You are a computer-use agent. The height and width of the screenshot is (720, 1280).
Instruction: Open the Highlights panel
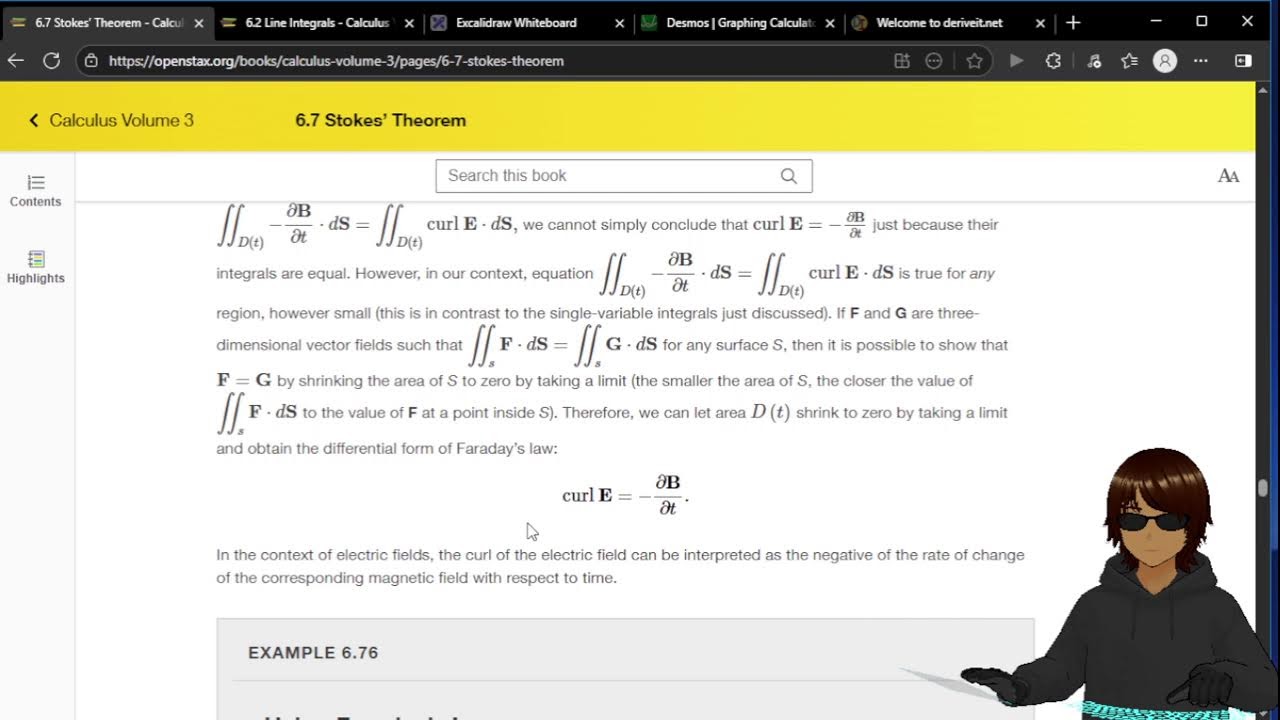coord(35,267)
